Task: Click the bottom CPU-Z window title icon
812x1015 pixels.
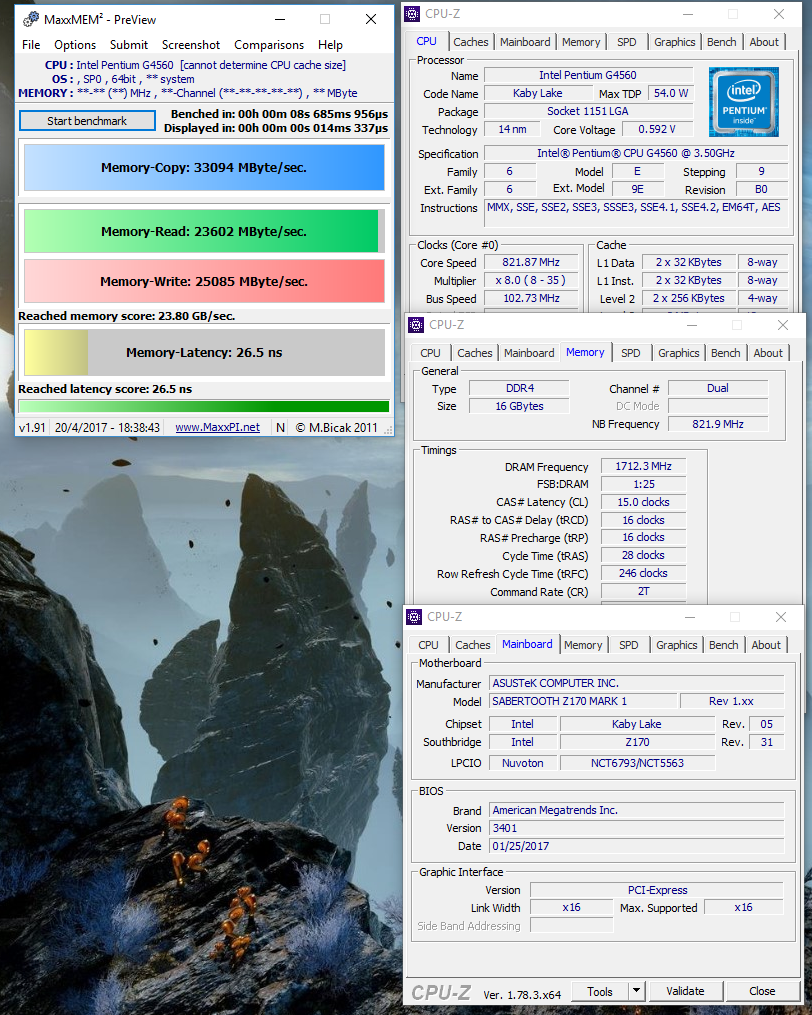Action: coord(414,617)
